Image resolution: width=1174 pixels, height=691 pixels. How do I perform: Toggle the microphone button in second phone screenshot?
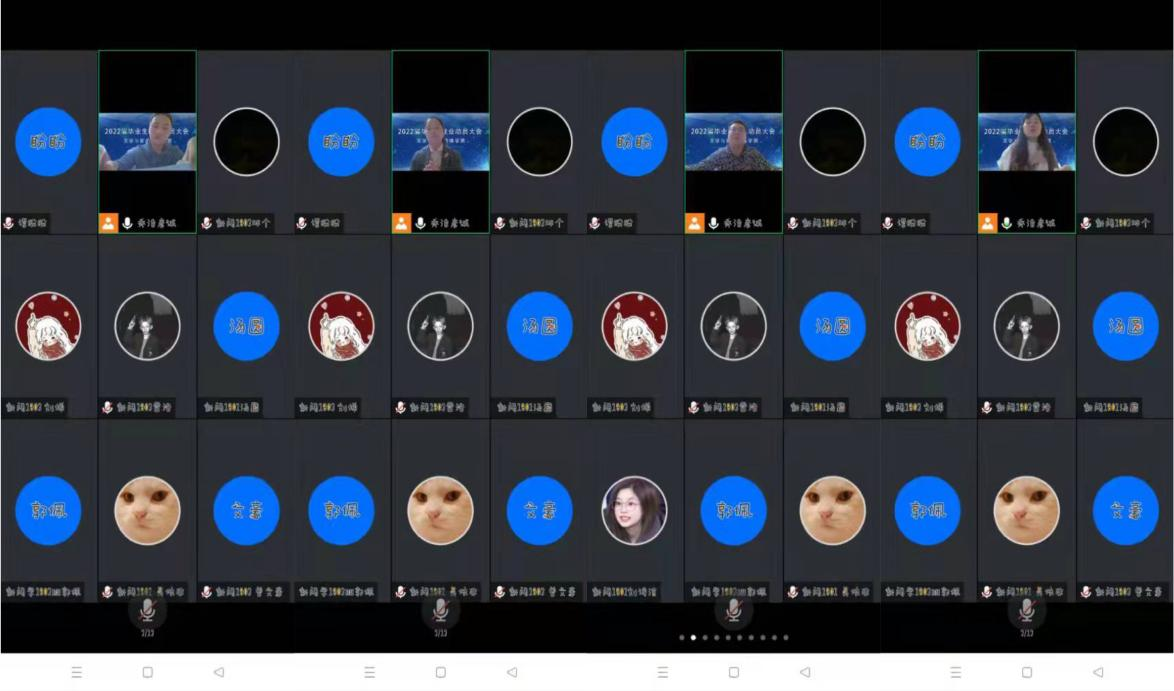click(x=440, y=610)
